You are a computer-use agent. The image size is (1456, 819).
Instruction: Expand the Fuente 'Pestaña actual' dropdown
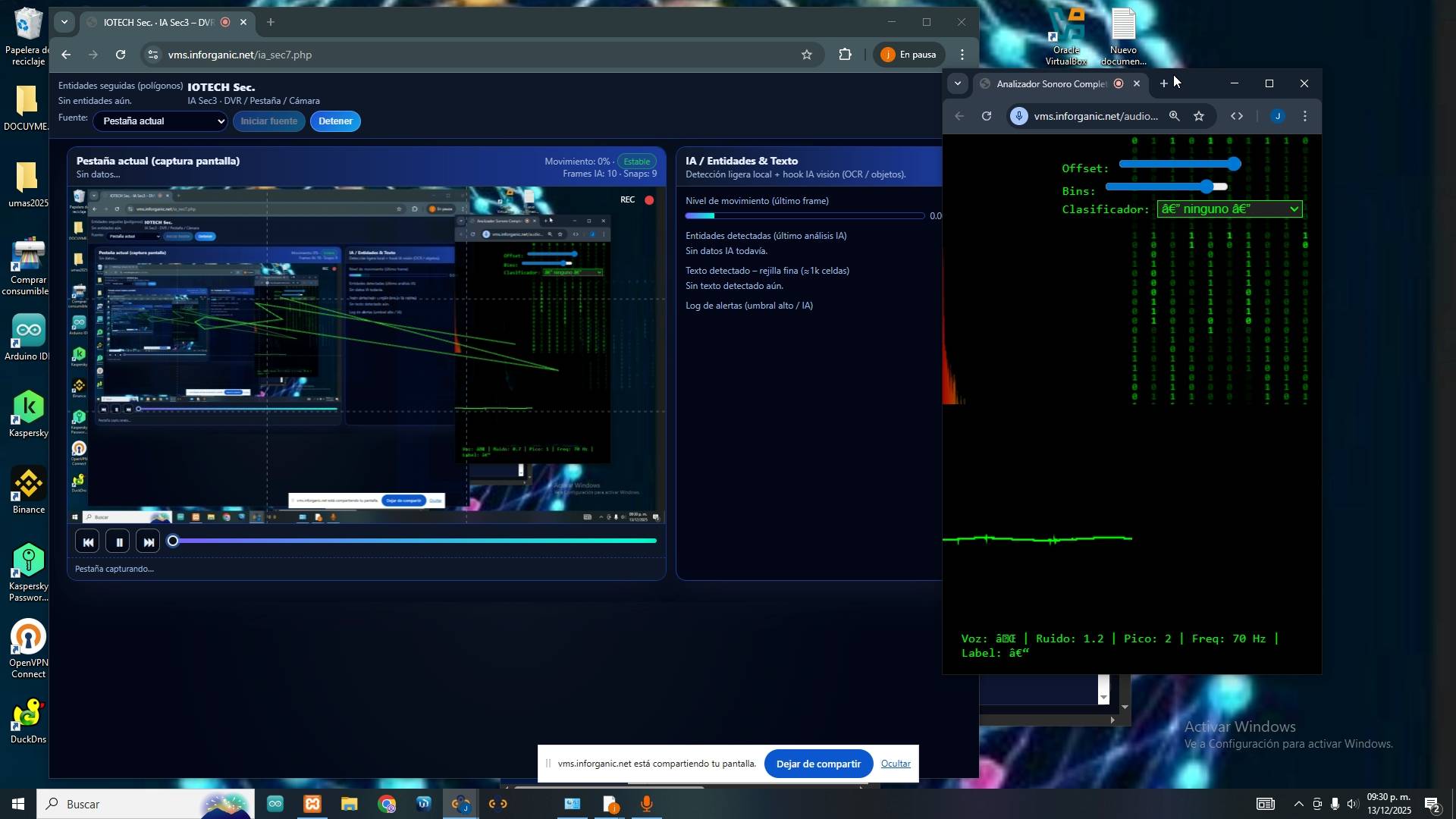point(160,121)
